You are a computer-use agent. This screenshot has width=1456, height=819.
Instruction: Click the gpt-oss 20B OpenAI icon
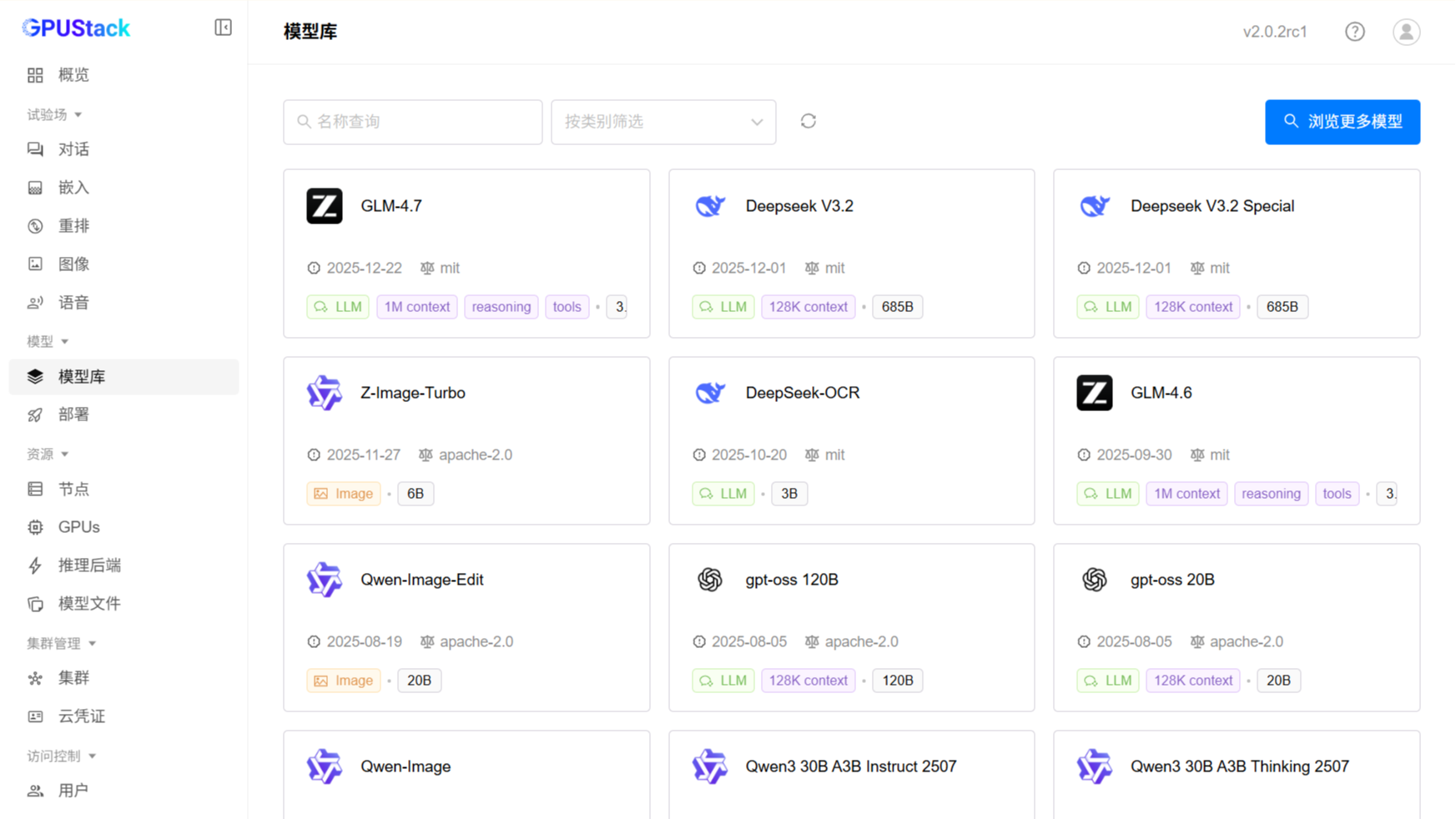[x=1094, y=580]
